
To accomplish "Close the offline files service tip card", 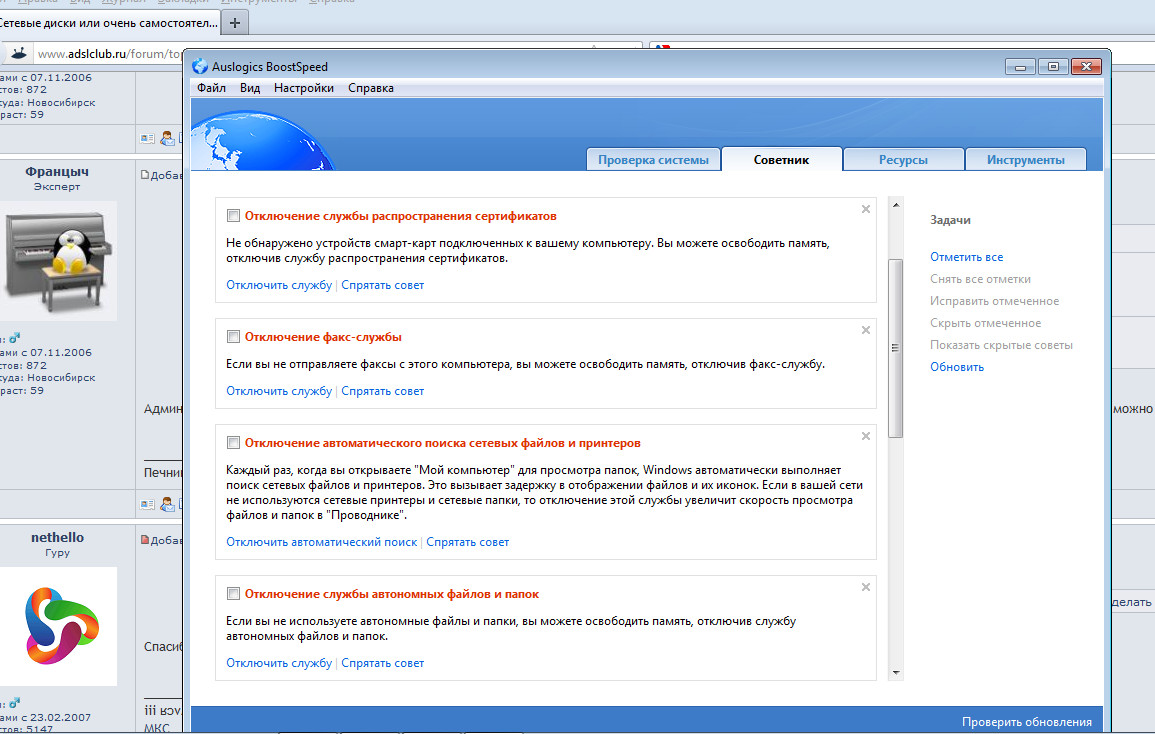I will 866,587.
